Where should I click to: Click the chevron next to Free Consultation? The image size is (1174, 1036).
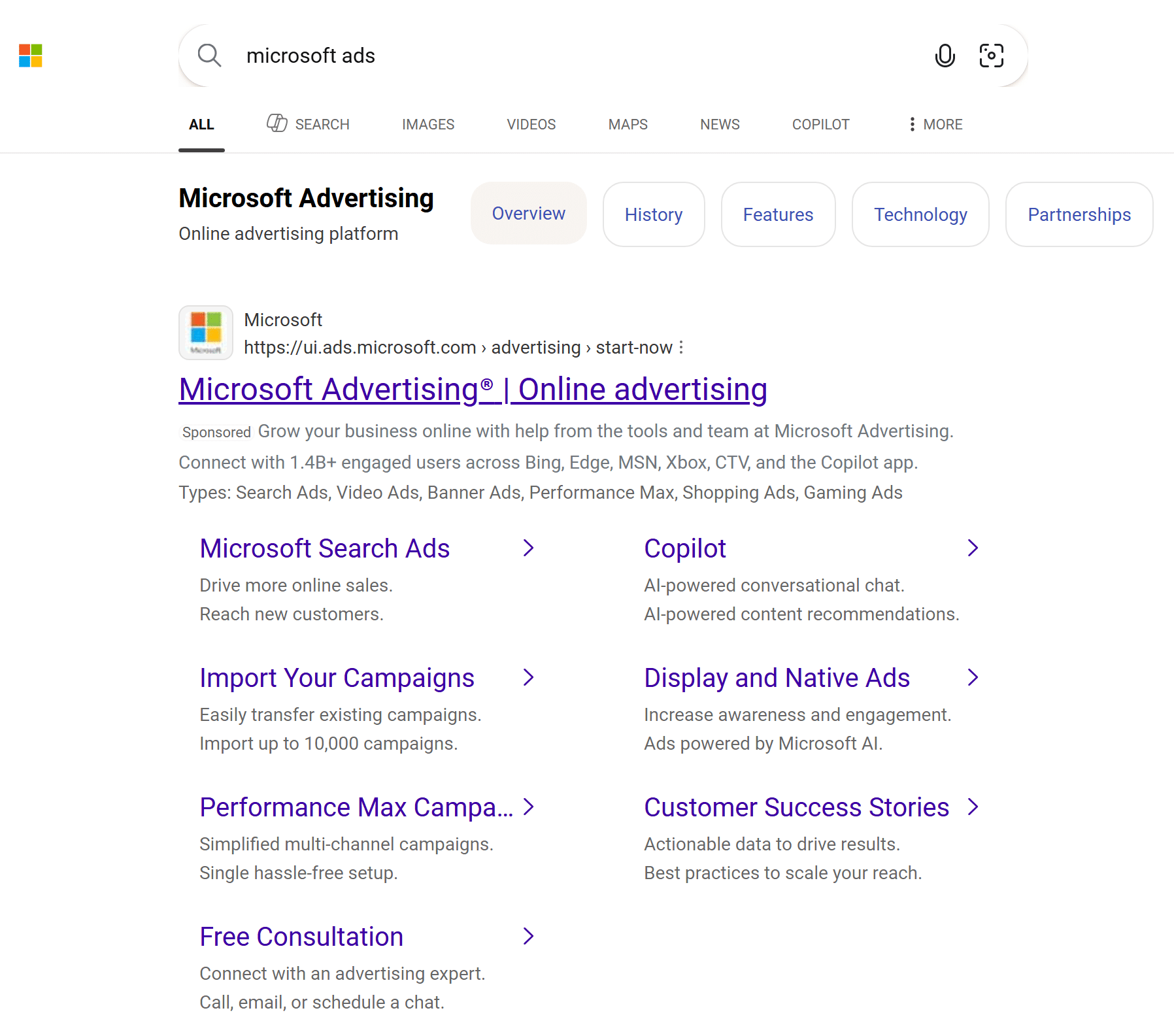pos(529,936)
